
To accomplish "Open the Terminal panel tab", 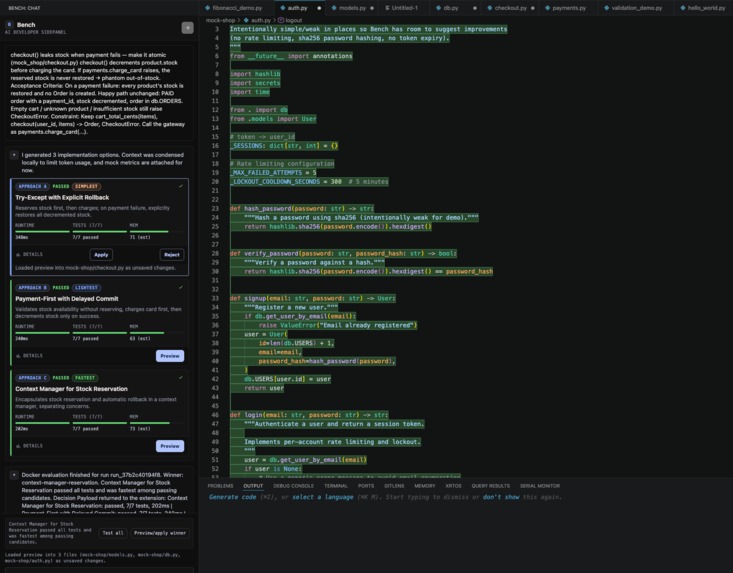I will click(336, 486).
